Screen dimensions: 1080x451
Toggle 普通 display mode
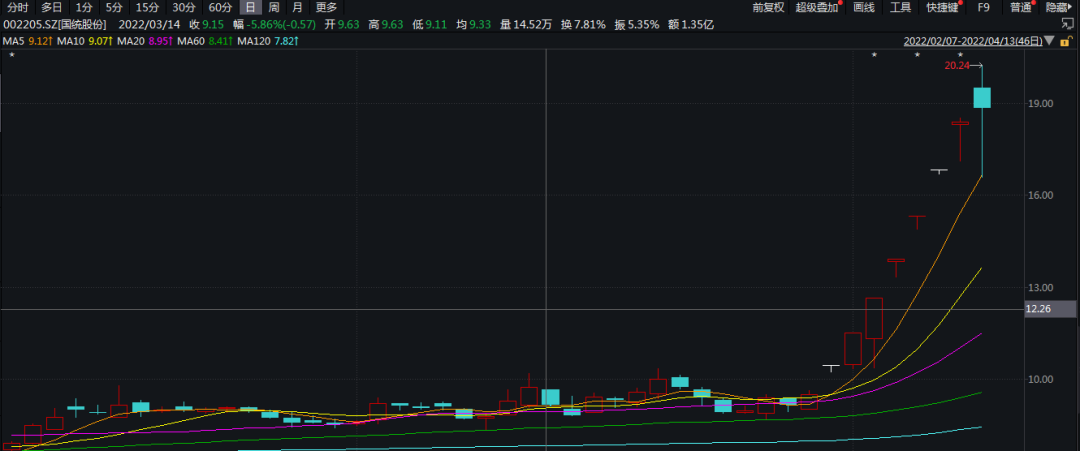tap(1021, 7)
